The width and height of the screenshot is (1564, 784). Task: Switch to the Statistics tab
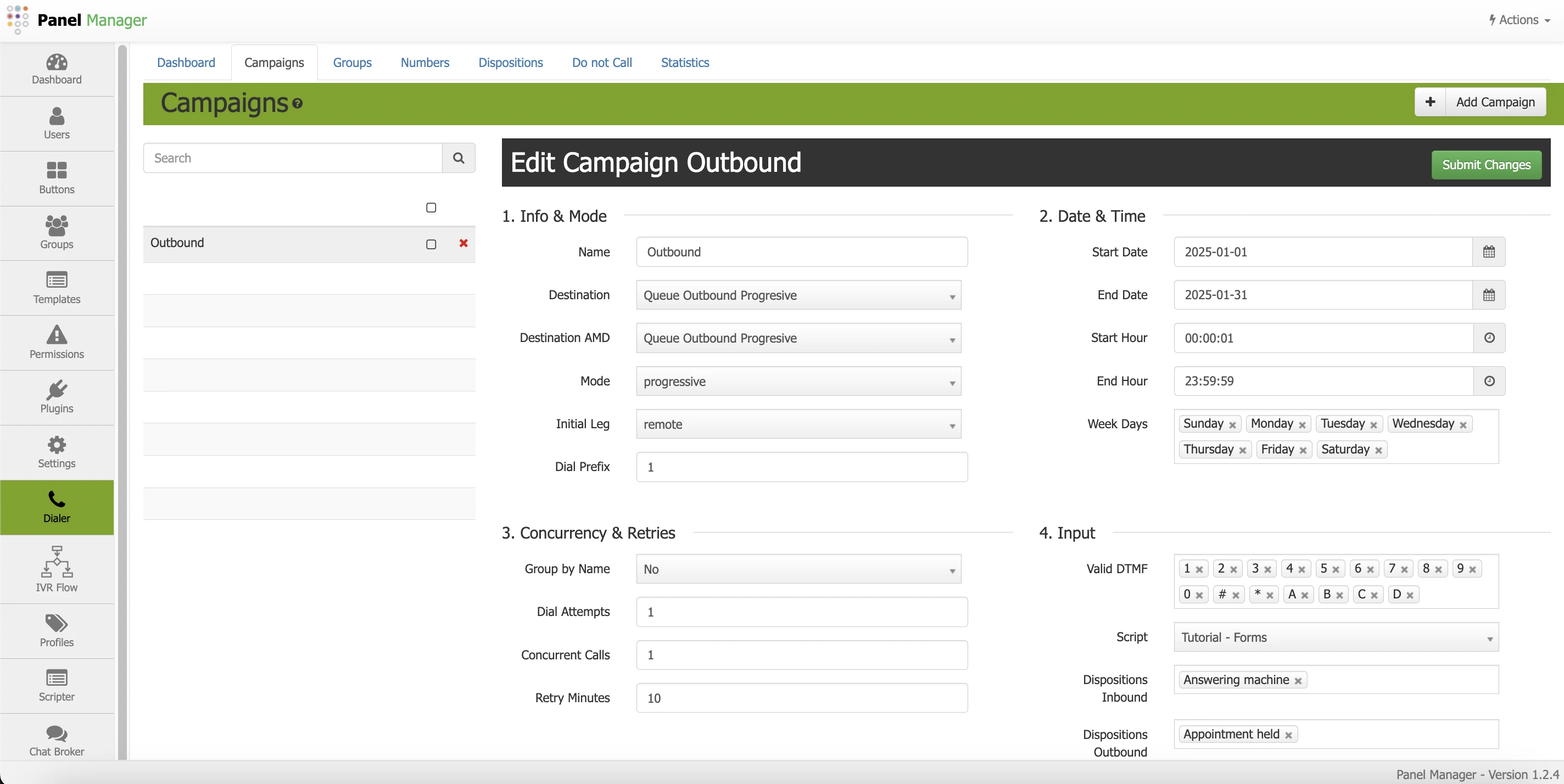pyautogui.click(x=684, y=62)
